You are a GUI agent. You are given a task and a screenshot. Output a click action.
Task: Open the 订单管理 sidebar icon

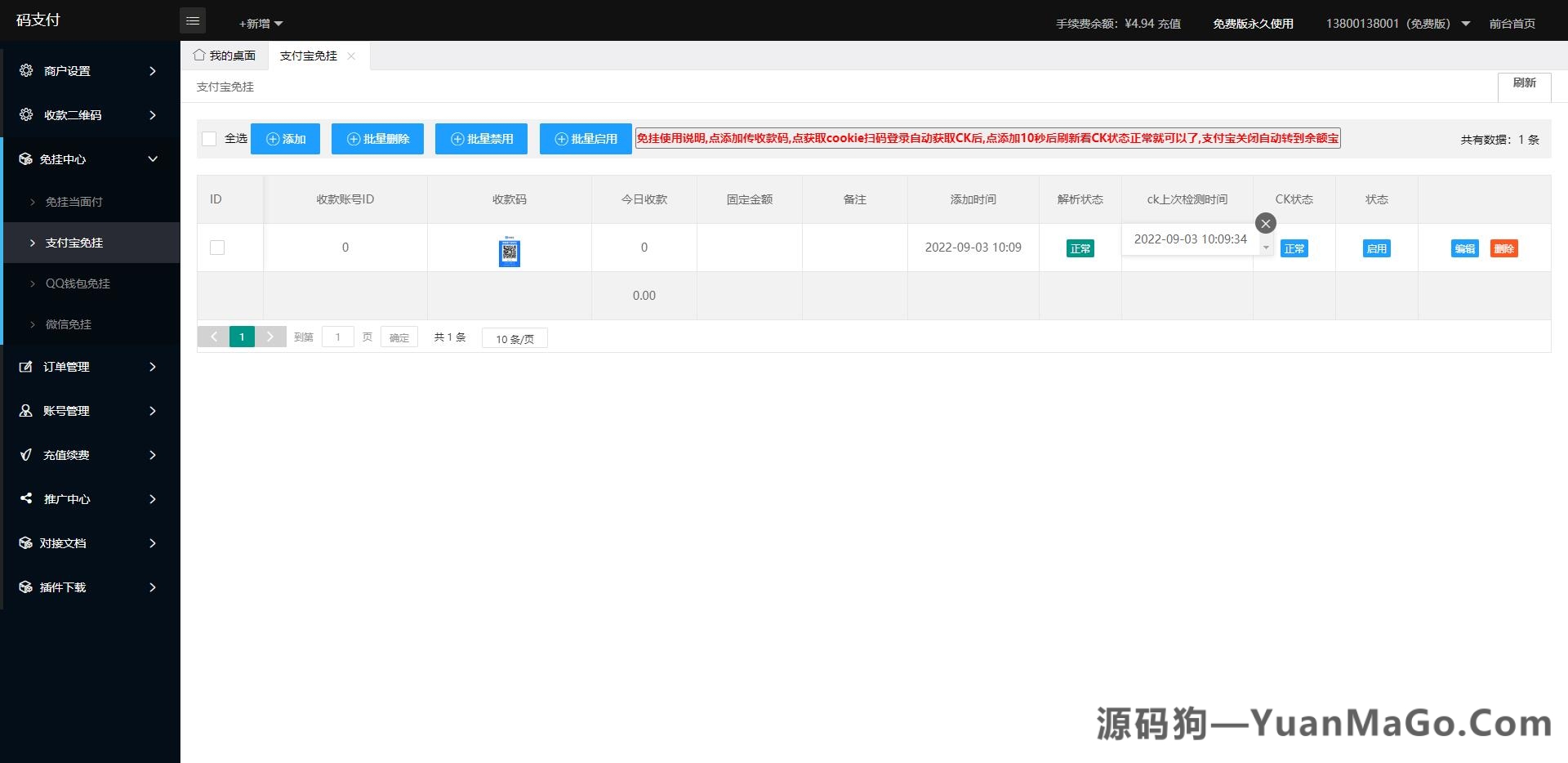click(25, 367)
